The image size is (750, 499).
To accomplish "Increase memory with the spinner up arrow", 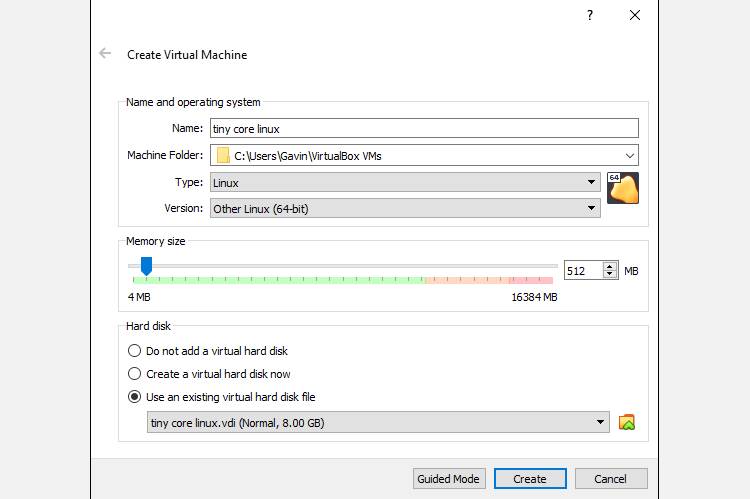I will 610,266.
